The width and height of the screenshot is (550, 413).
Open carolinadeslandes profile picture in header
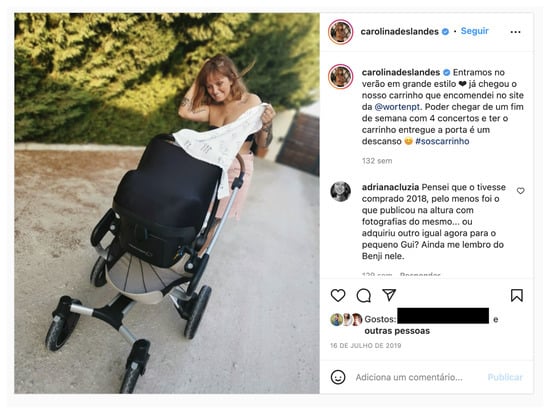click(x=340, y=32)
